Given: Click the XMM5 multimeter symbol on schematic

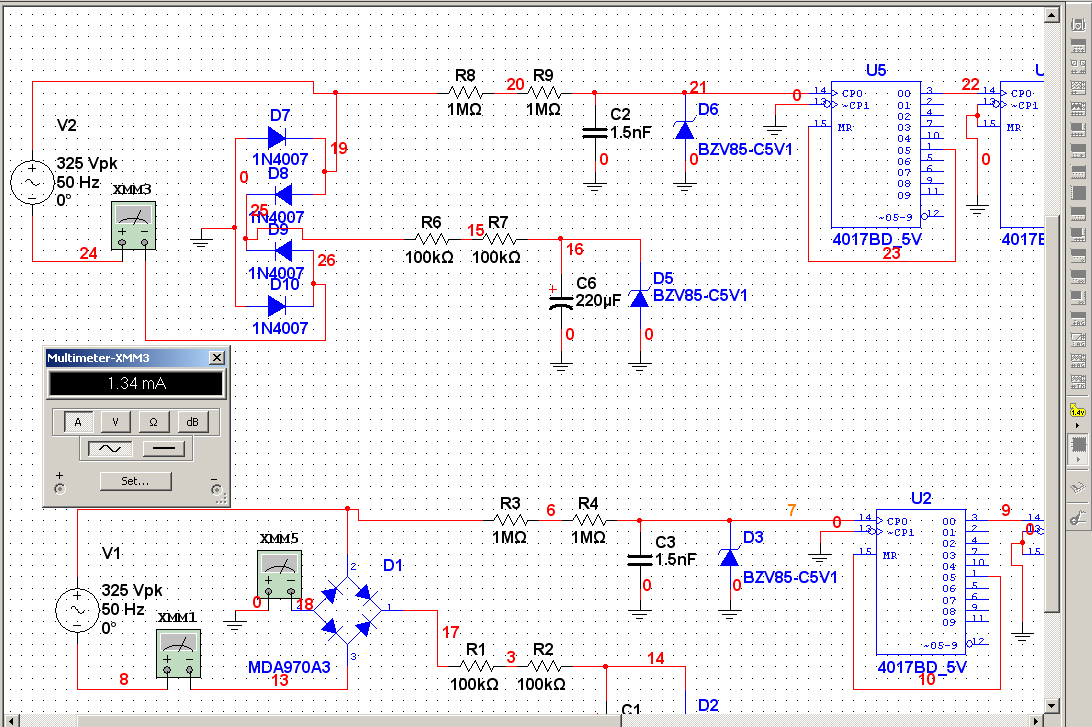Looking at the screenshot, I should tap(279, 574).
